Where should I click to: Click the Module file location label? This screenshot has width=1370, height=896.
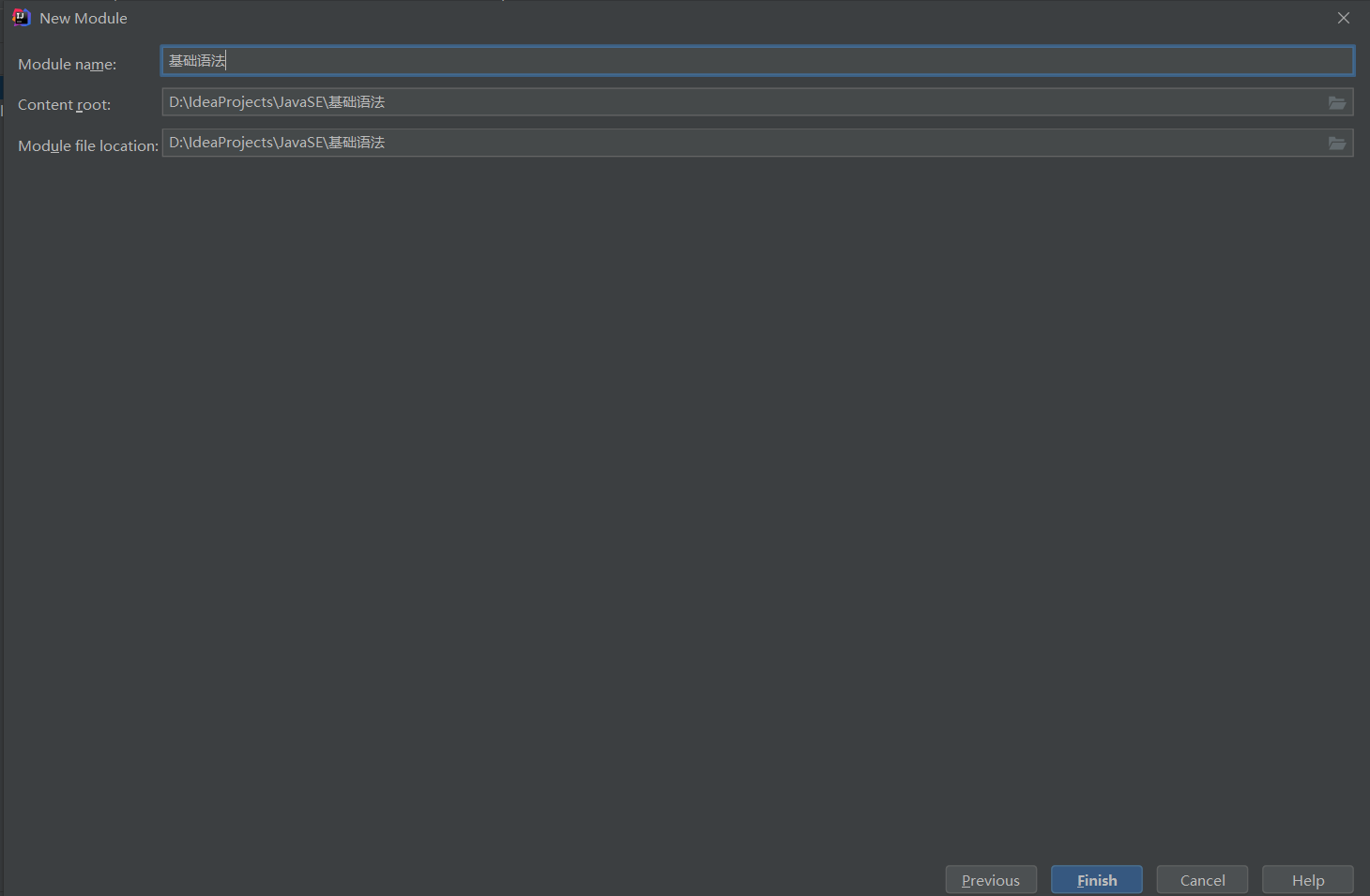(x=88, y=146)
